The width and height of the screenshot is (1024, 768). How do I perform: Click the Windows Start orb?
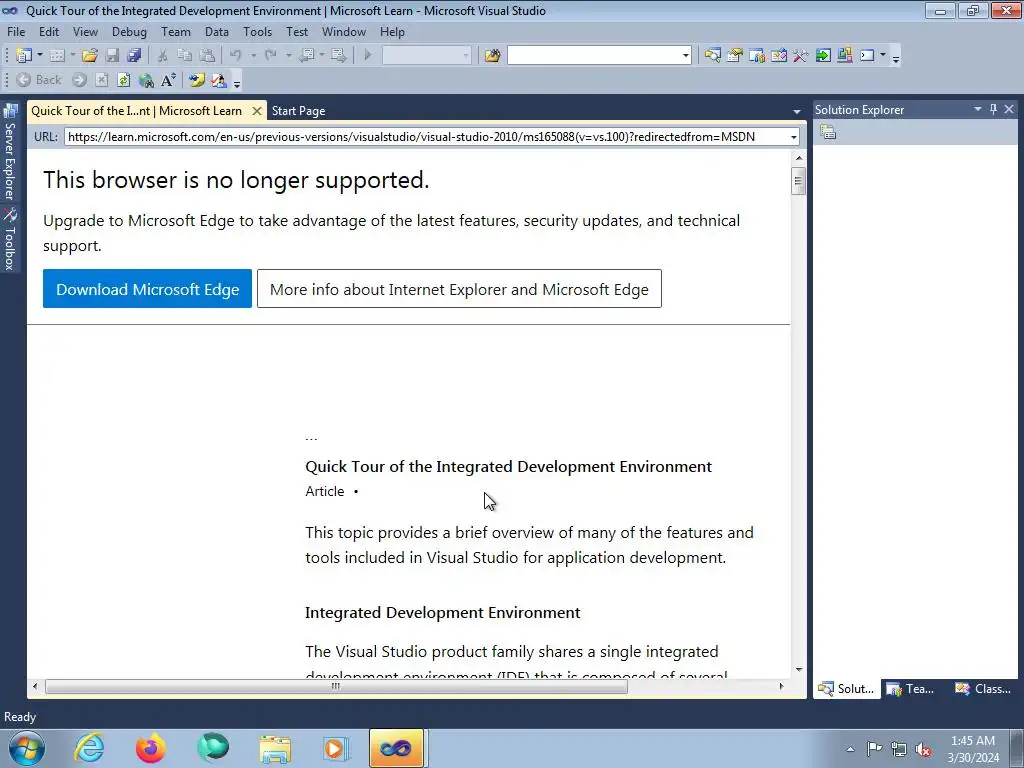(27, 748)
